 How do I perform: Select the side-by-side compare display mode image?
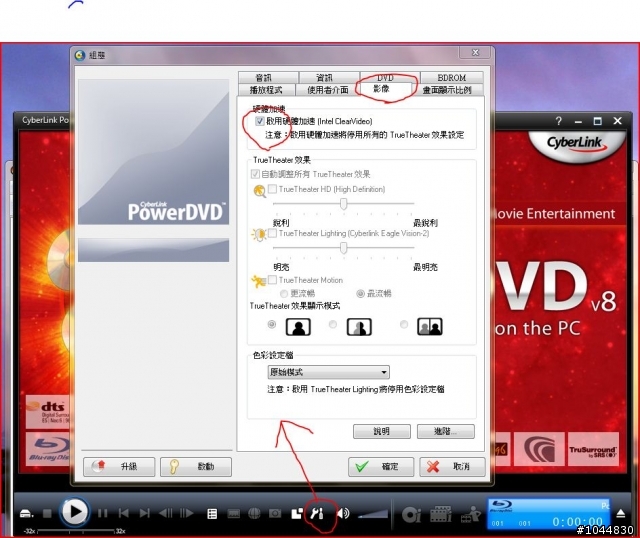(430, 327)
